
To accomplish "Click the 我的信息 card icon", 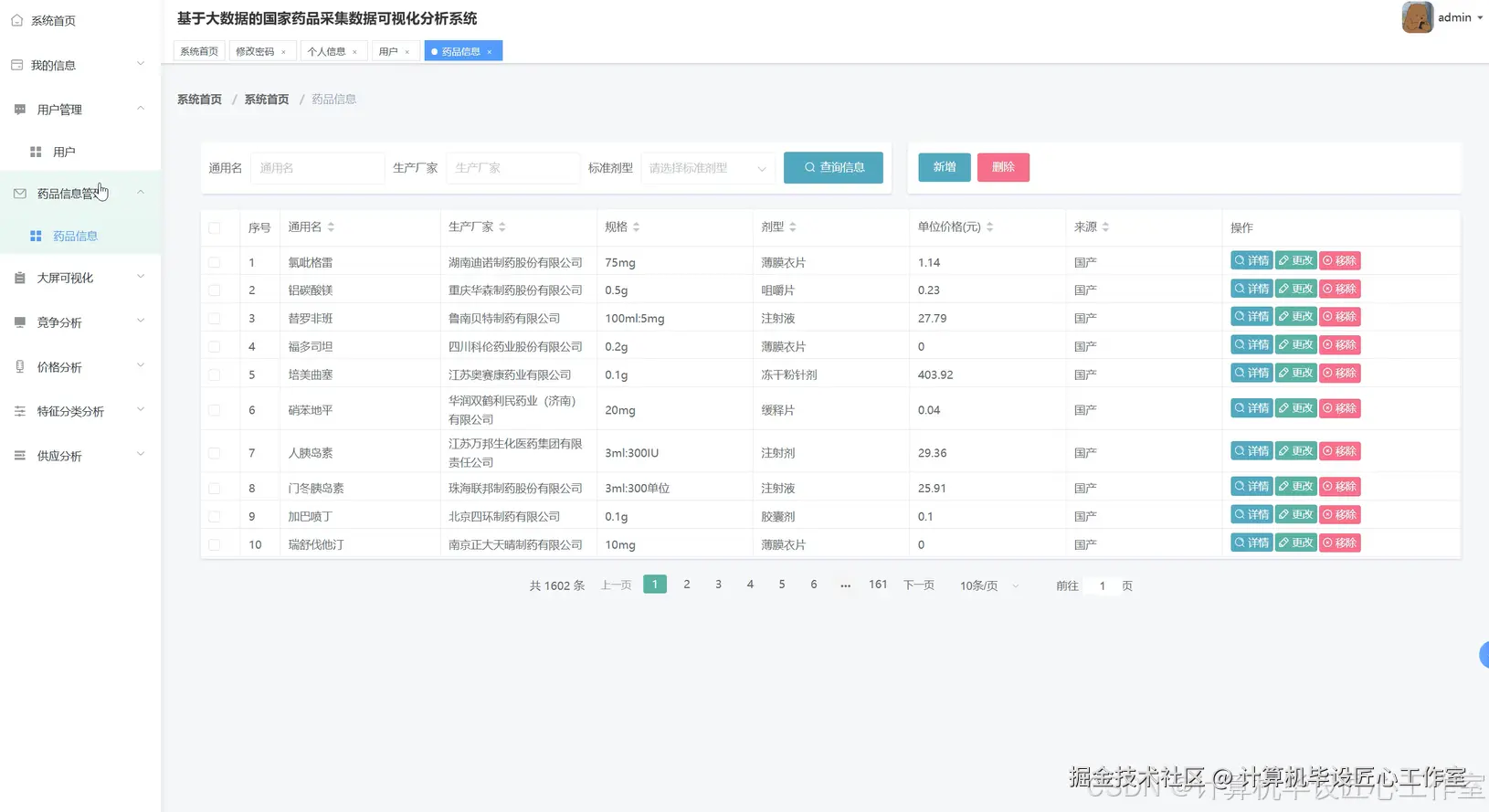I will tap(16, 65).
